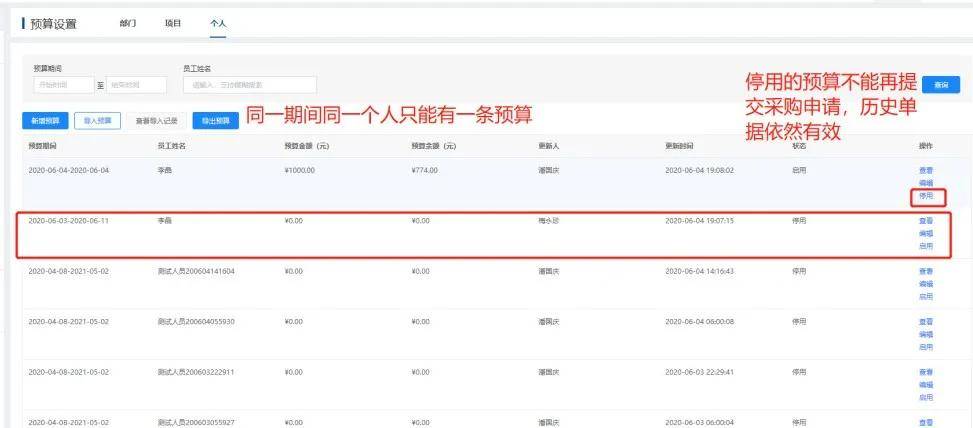The height and width of the screenshot is (428, 973).
Task: Click 查看 for 测试人员200604141604 budget
Action: (926, 271)
